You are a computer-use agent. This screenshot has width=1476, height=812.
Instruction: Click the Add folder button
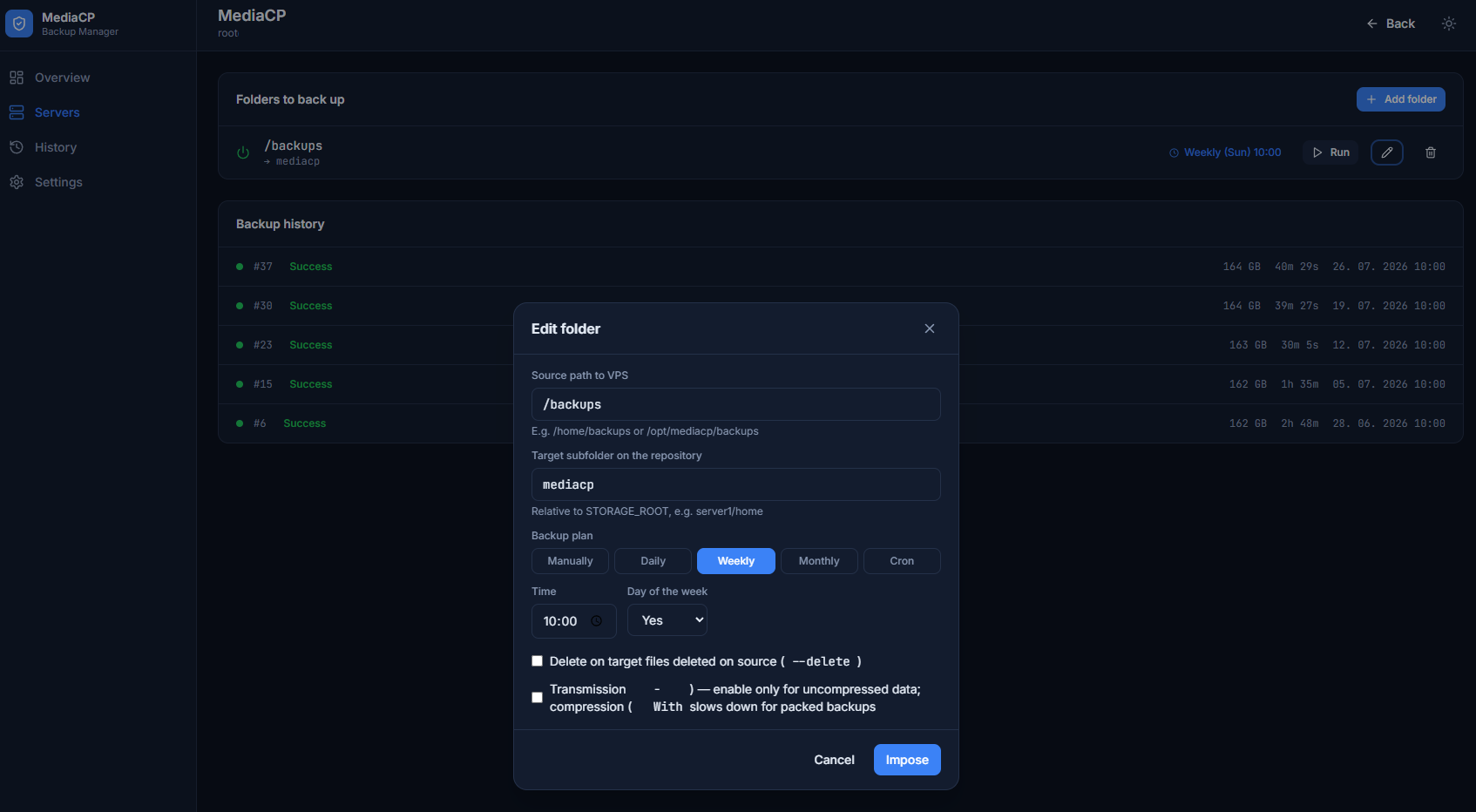tap(1400, 99)
